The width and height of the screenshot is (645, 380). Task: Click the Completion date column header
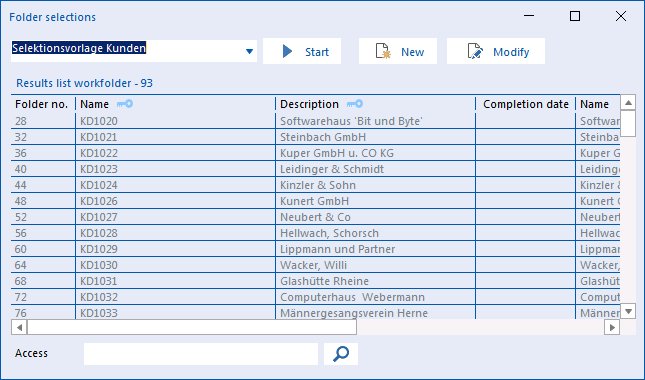(x=526, y=104)
